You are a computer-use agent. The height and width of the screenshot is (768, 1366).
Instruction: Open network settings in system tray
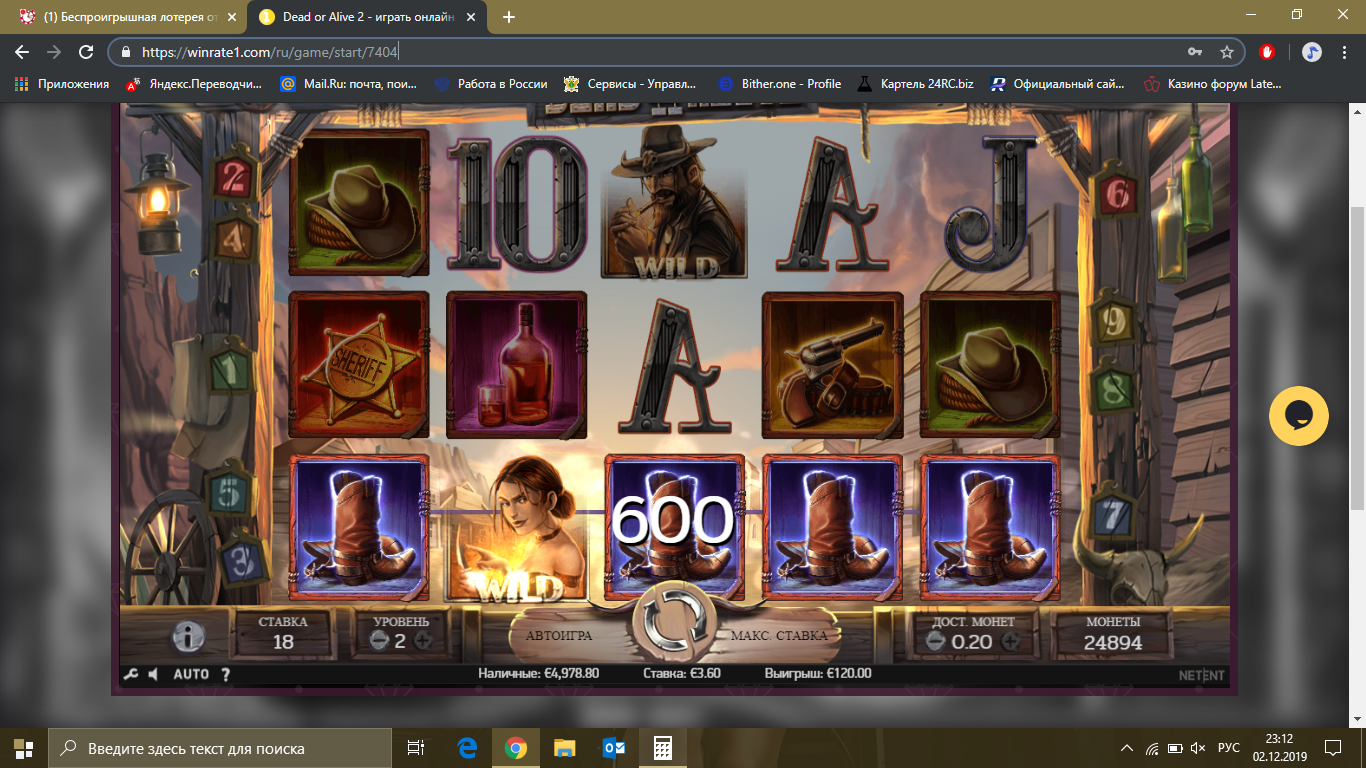pyautogui.click(x=1152, y=748)
